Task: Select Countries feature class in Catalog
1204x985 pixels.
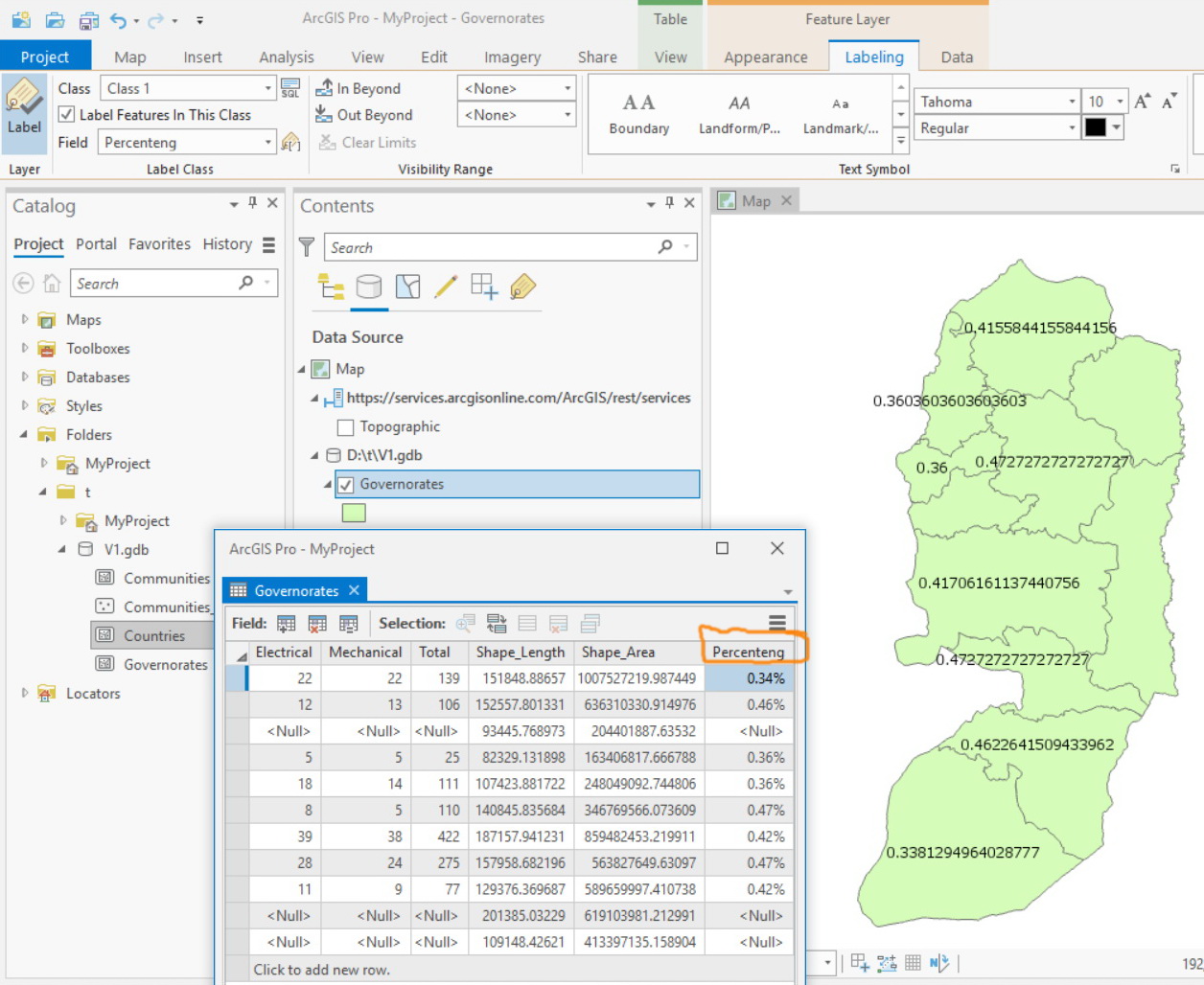Action: click(153, 635)
